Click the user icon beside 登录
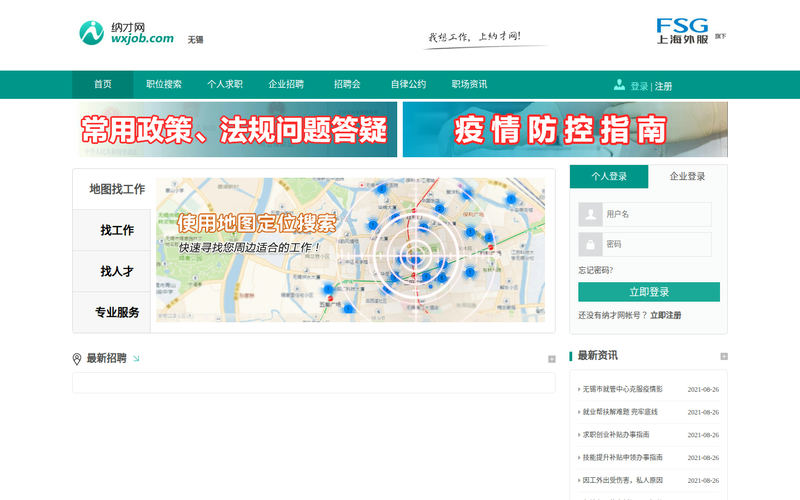The image size is (800, 500). 619,85
